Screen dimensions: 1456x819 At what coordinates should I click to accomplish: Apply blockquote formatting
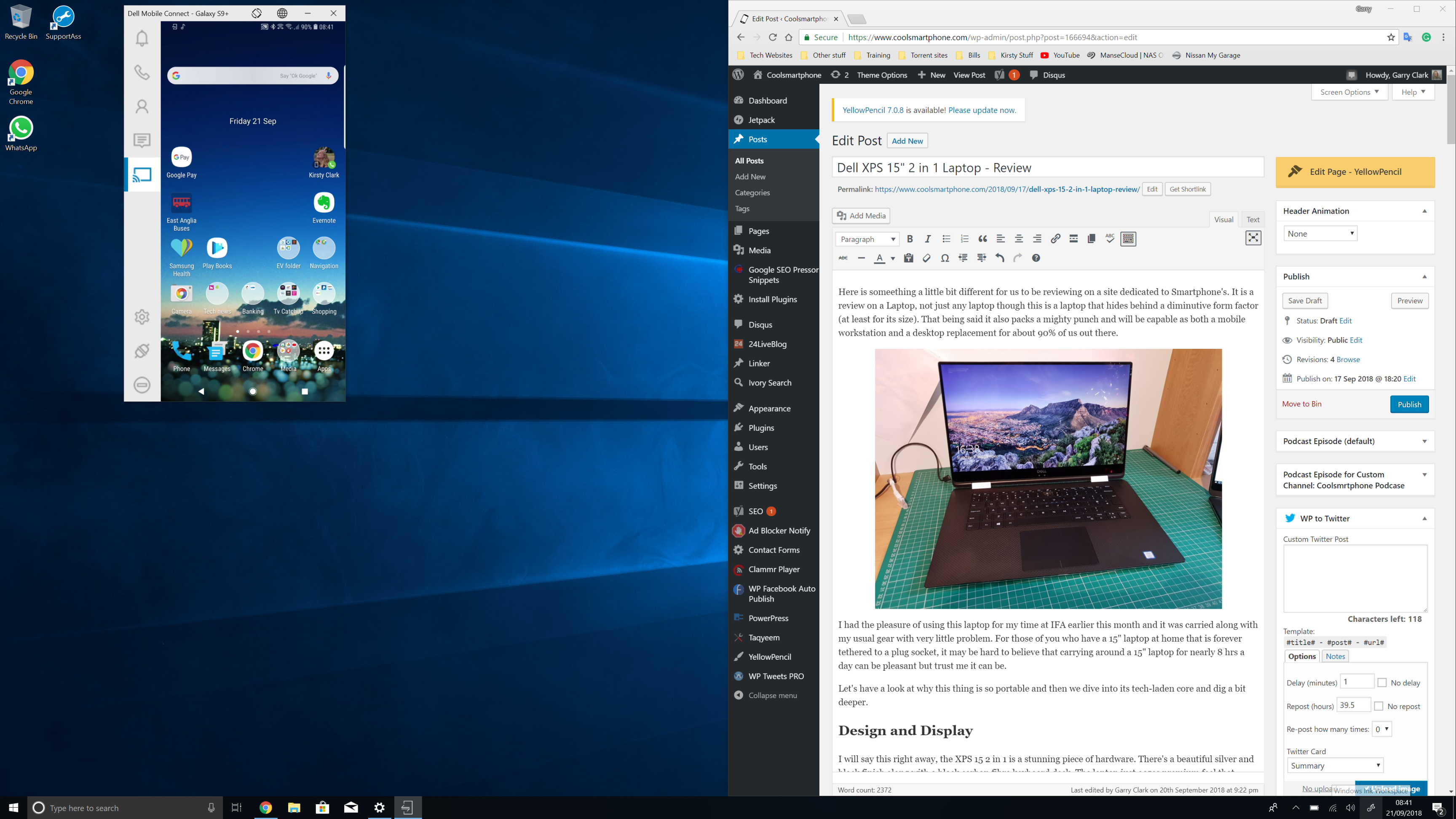982,239
